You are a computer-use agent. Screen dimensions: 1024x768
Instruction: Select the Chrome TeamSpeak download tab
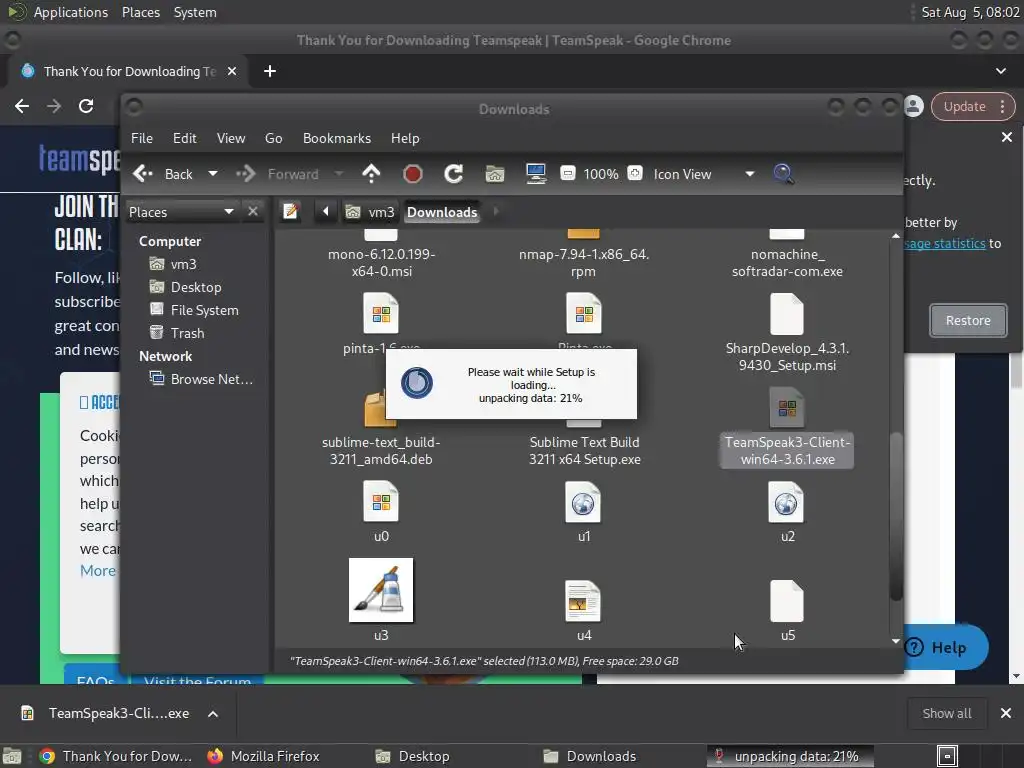[x=129, y=71]
